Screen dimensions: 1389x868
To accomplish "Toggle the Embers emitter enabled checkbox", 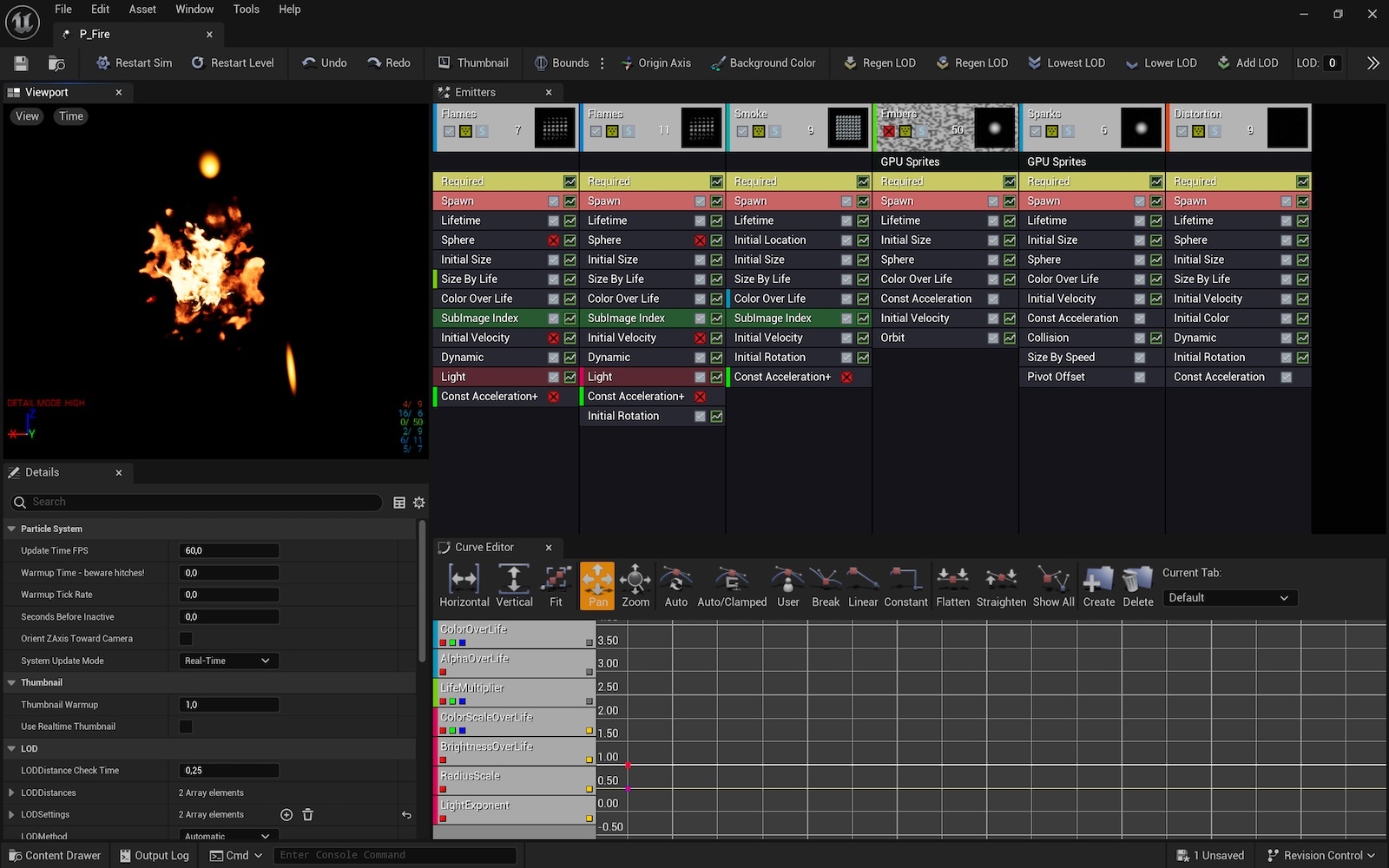I will coord(888,131).
